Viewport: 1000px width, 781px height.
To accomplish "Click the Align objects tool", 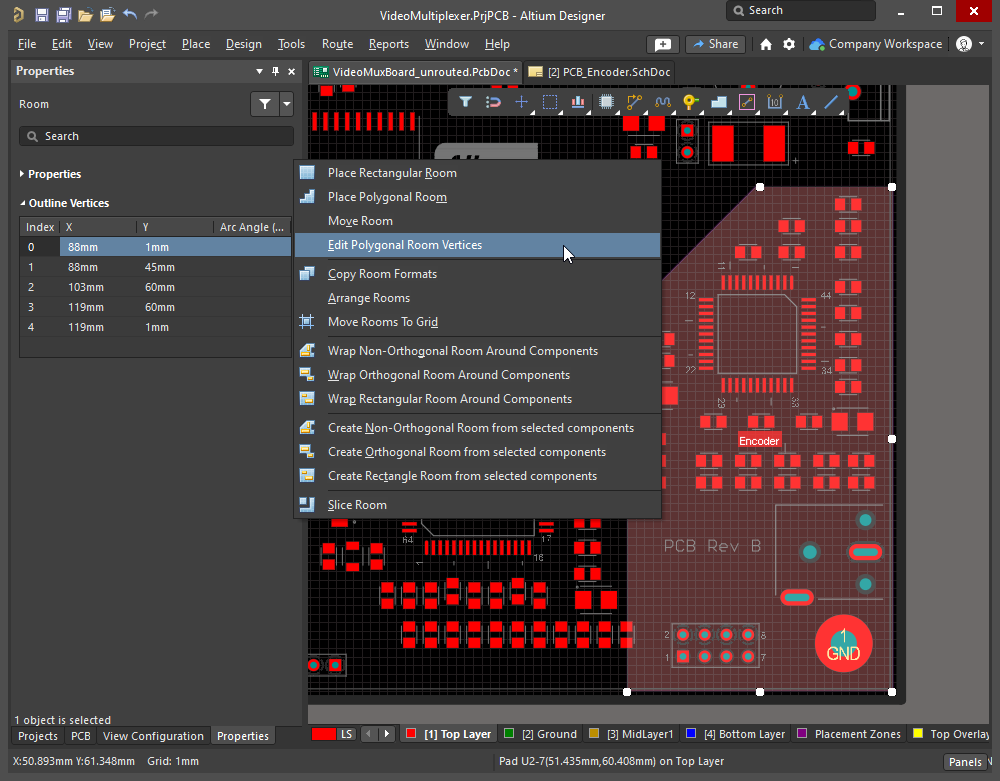I will click(578, 102).
